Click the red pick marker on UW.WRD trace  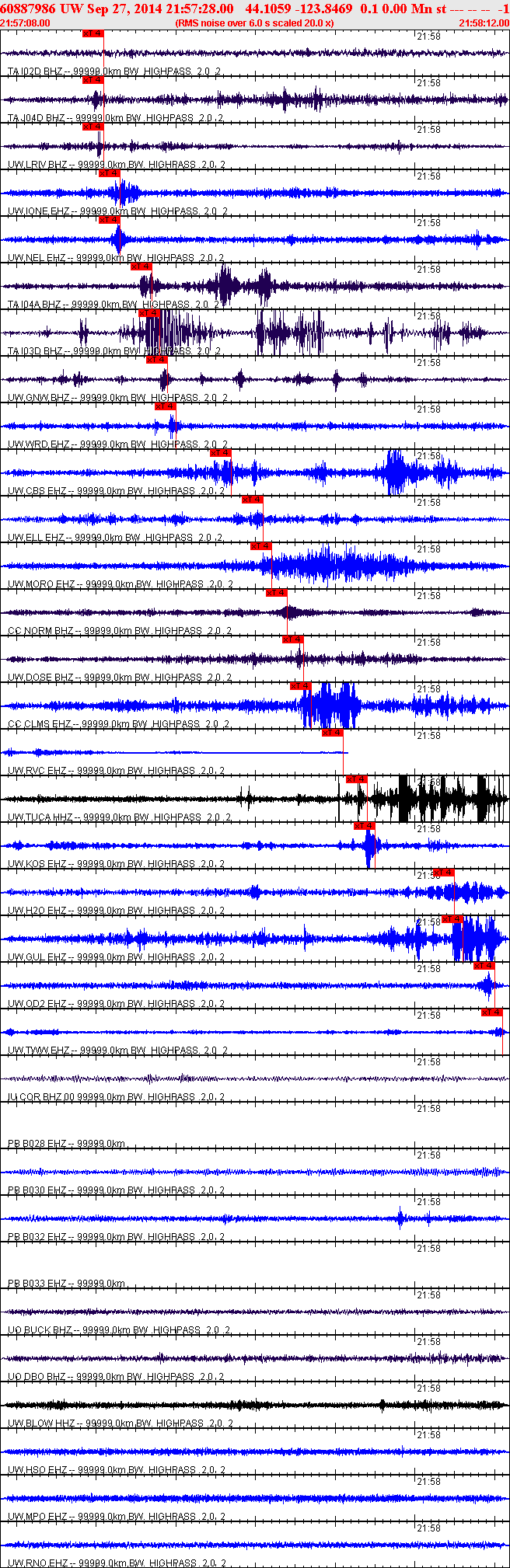(165, 406)
